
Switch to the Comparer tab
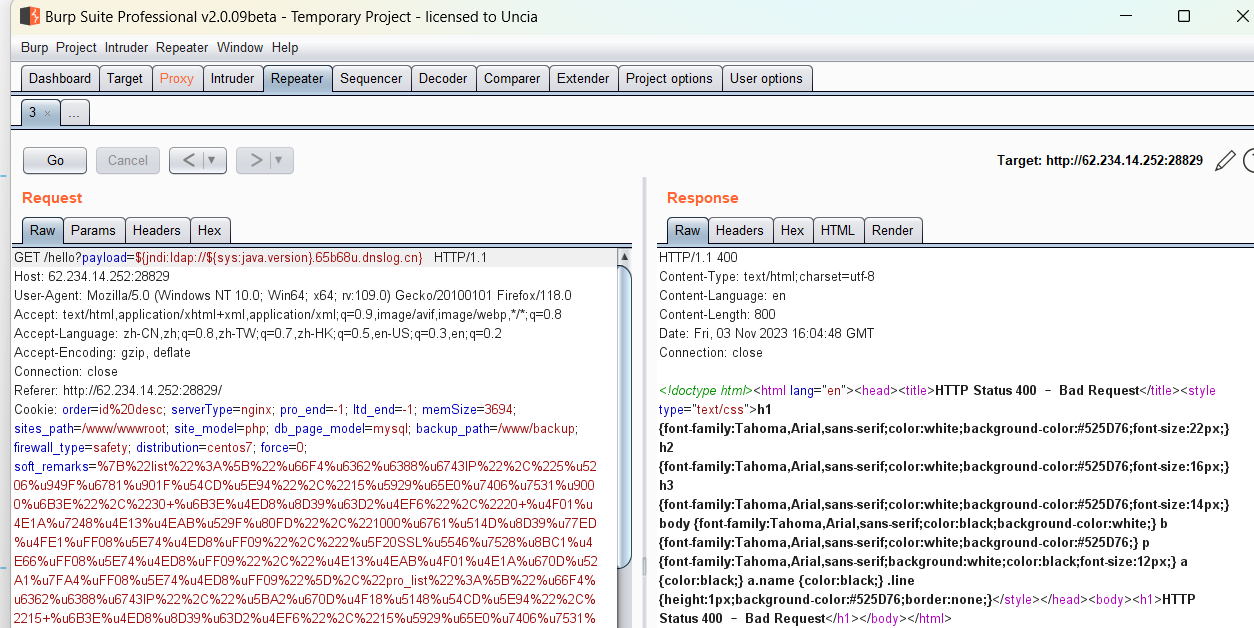[512, 79]
